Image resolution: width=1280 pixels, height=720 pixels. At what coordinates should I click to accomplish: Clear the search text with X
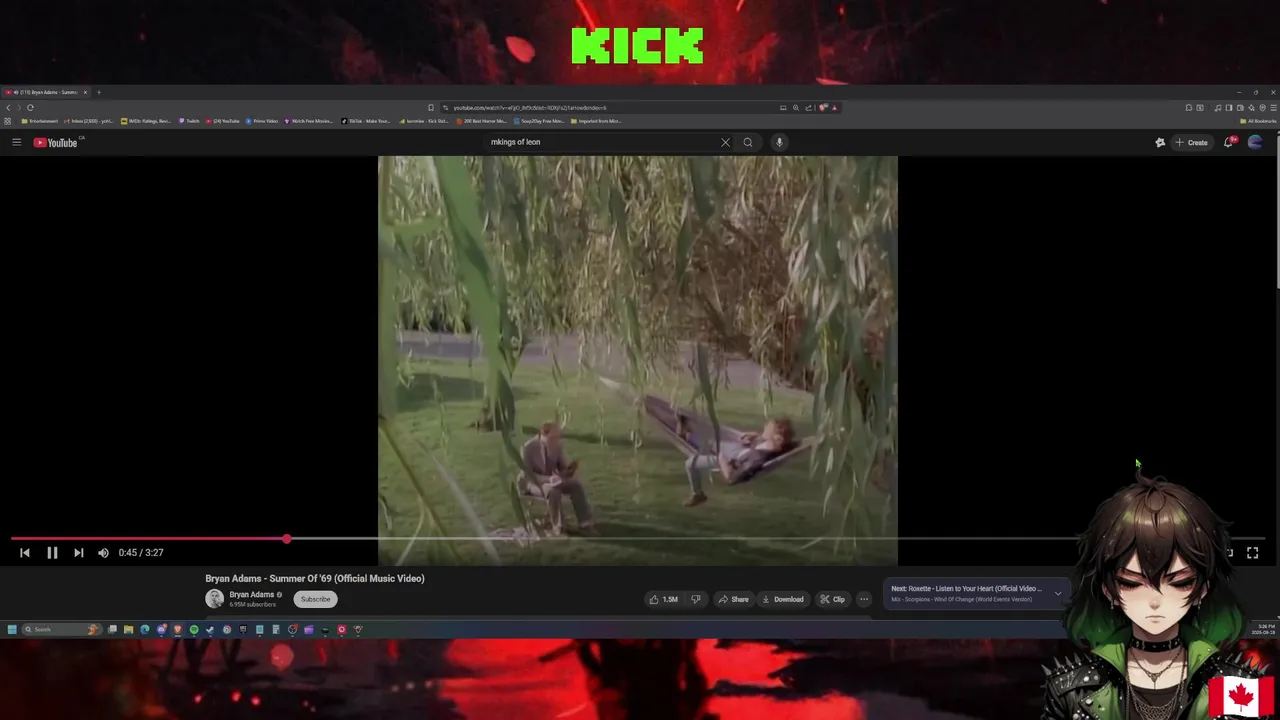click(725, 142)
